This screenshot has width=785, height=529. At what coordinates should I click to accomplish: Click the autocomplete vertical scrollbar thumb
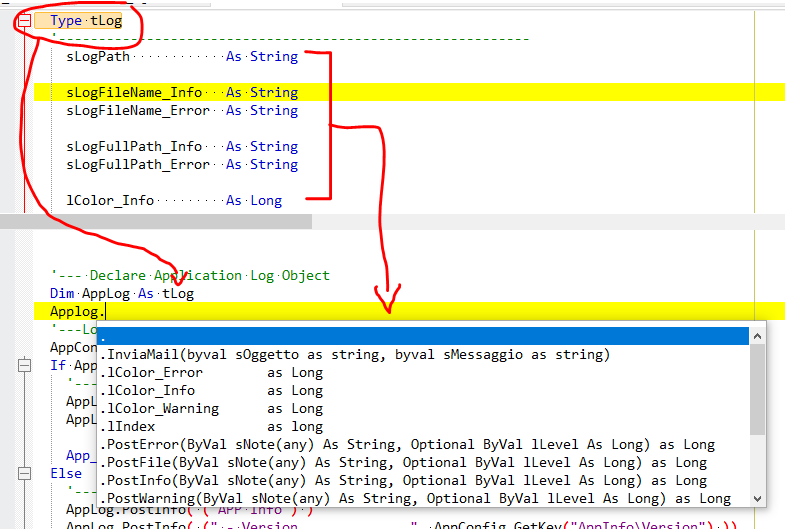(x=757, y=385)
